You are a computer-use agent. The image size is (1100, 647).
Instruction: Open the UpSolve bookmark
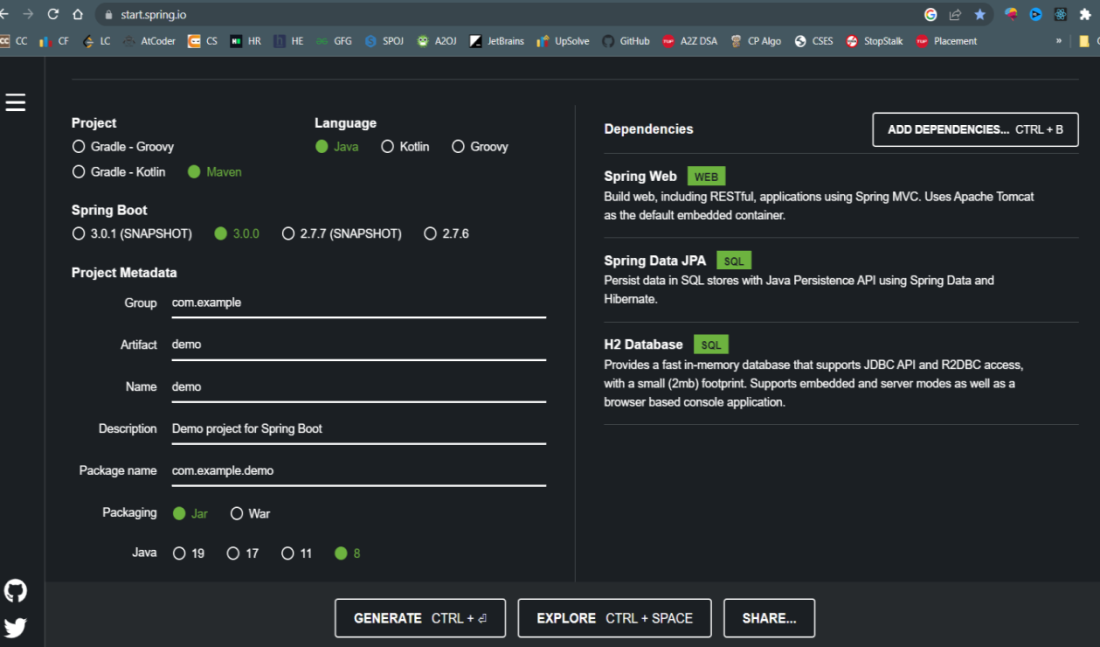pyautogui.click(x=563, y=41)
